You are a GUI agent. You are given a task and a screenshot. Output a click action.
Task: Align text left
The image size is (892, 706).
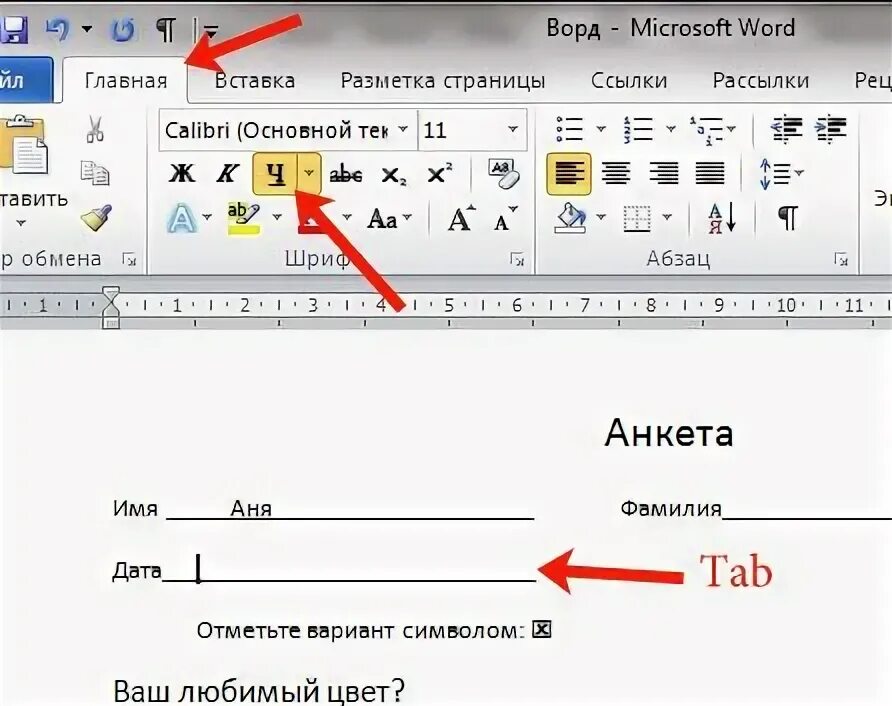pyautogui.click(x=569, y=174)
